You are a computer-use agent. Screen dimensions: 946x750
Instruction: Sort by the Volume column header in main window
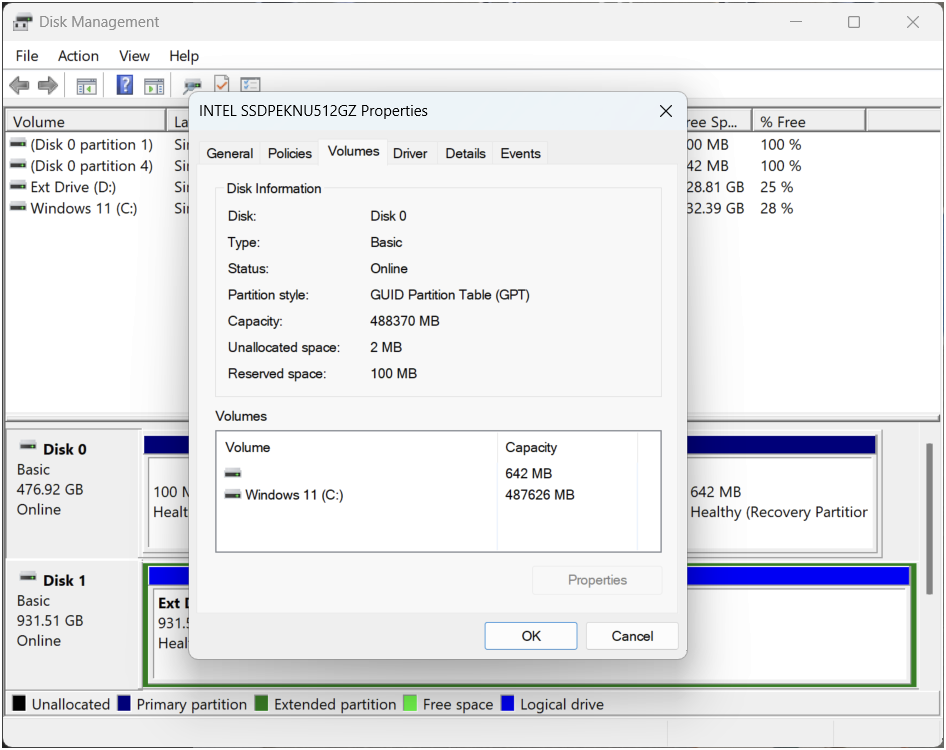click(x=86, y=122)
